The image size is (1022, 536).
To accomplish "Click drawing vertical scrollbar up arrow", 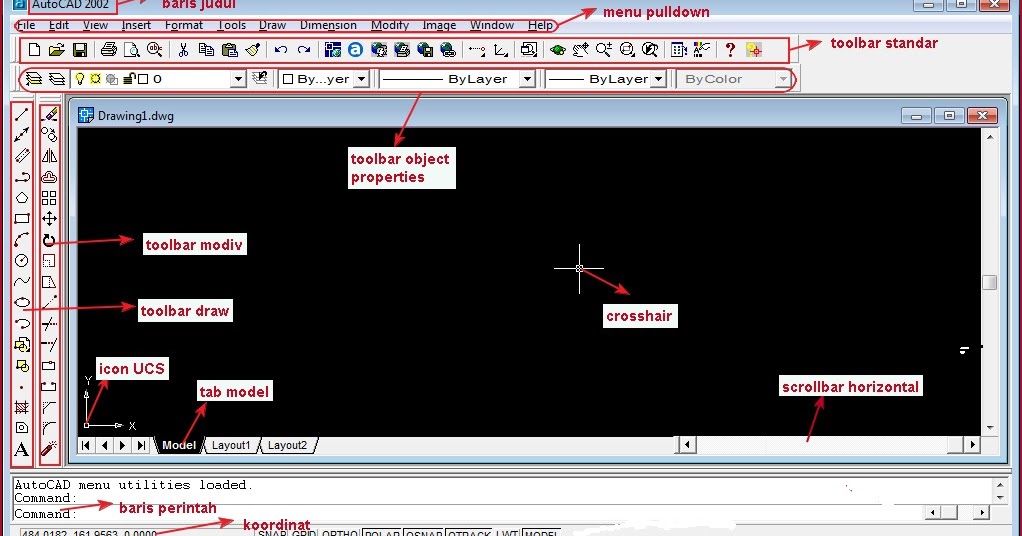I will [x=990, y=137].
